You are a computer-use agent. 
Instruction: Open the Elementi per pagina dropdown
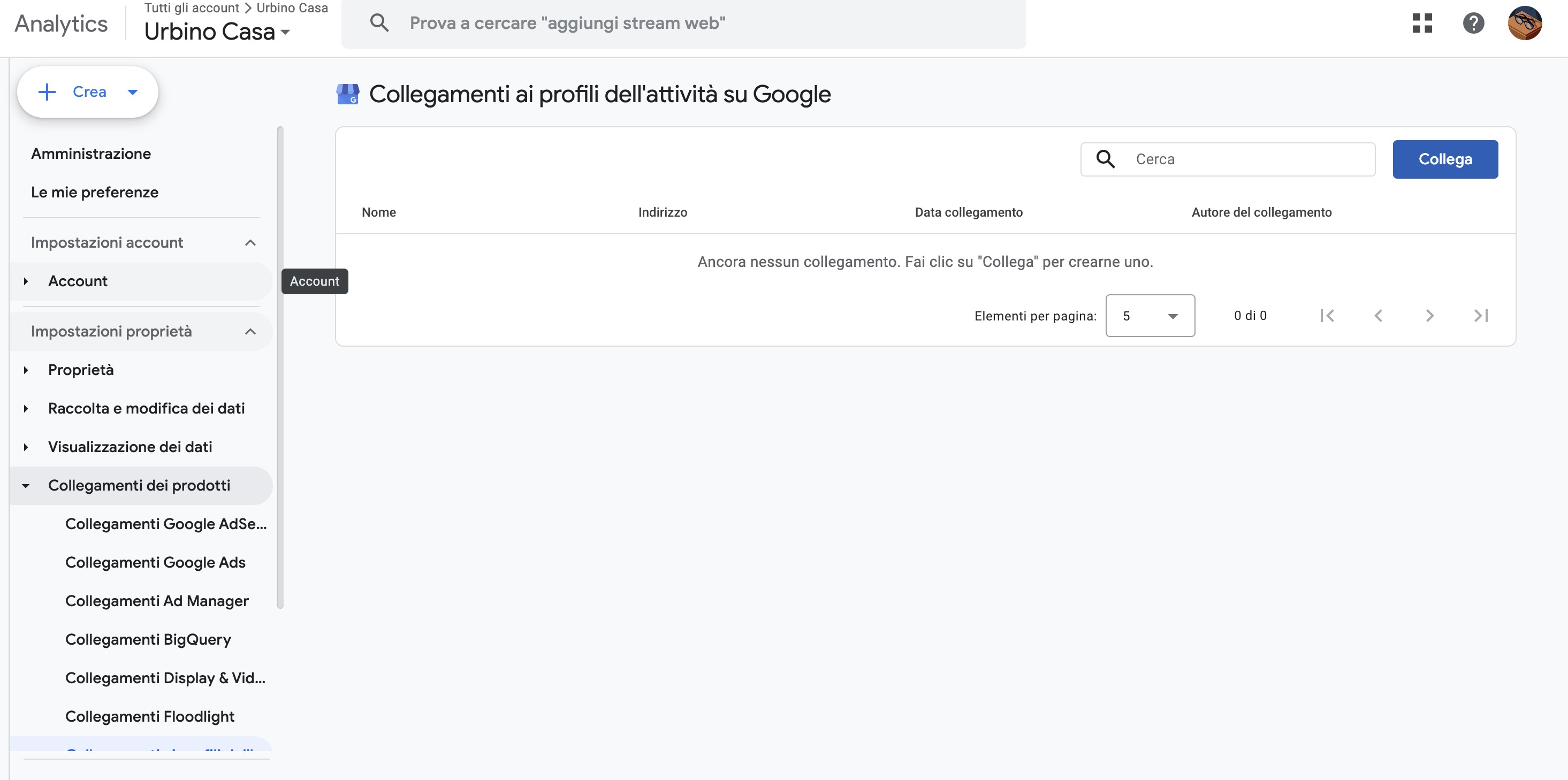pyautogui.click(x=1150, y=316)
